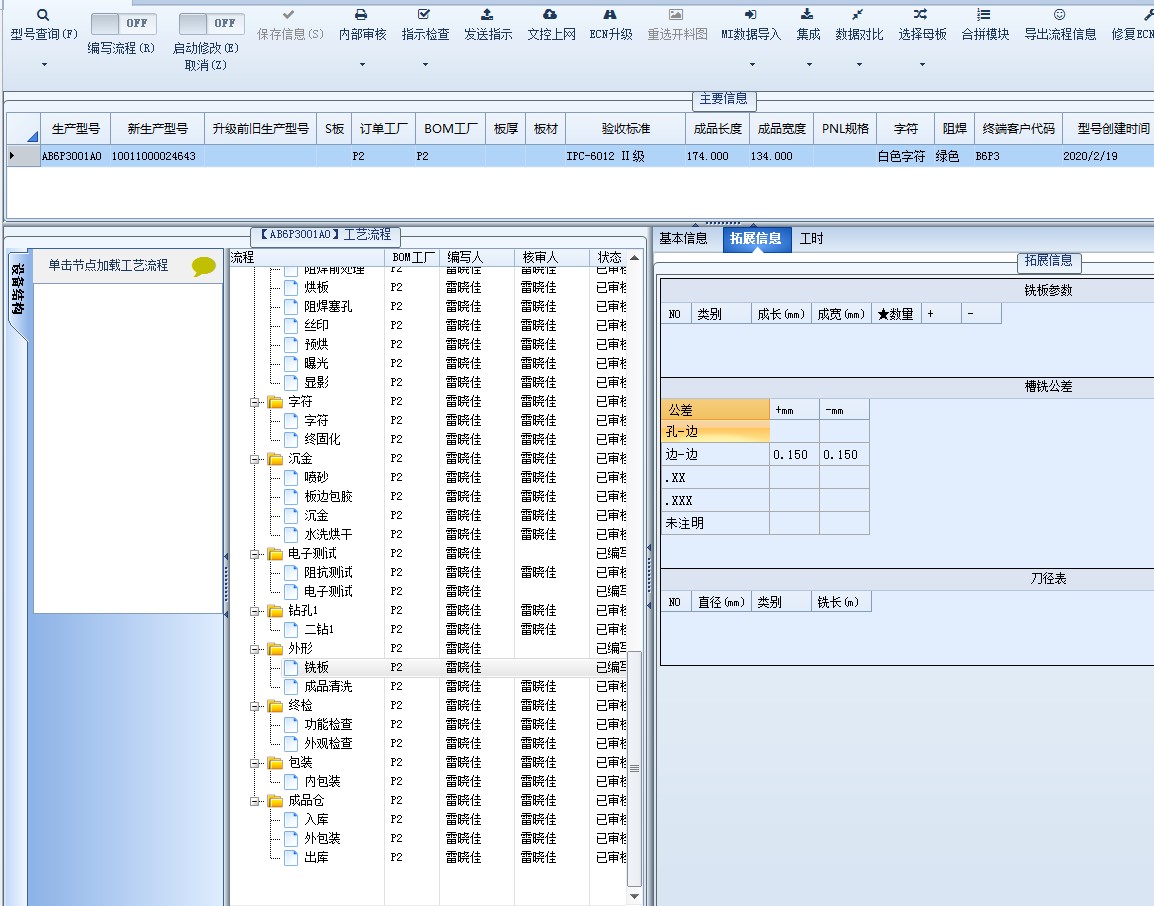Click 选择母板 shuffle icon
Image resolution: width=1154 pixels, height=906 pixels.
921,15
